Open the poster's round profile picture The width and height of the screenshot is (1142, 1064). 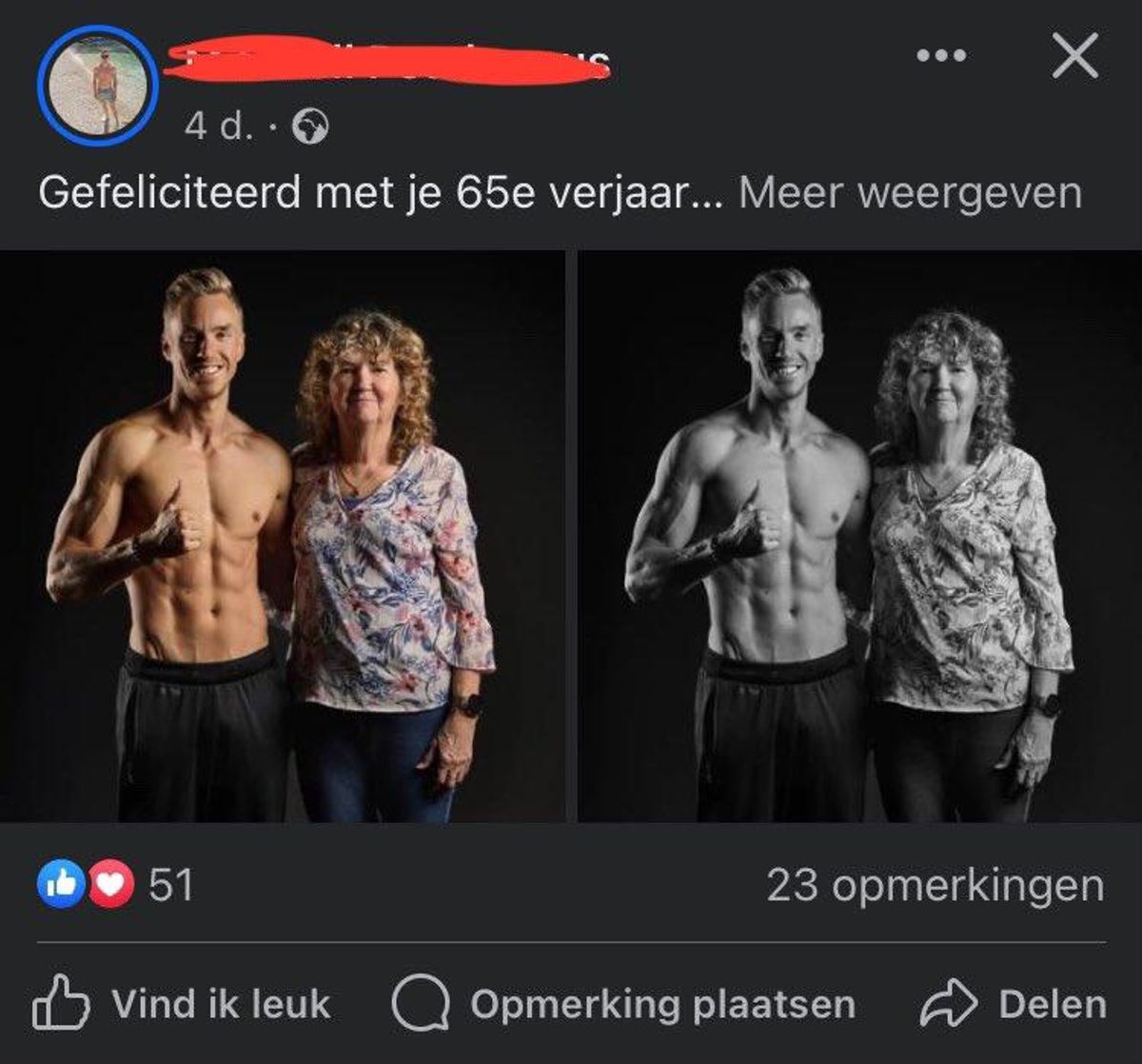(x=98, y=86)
